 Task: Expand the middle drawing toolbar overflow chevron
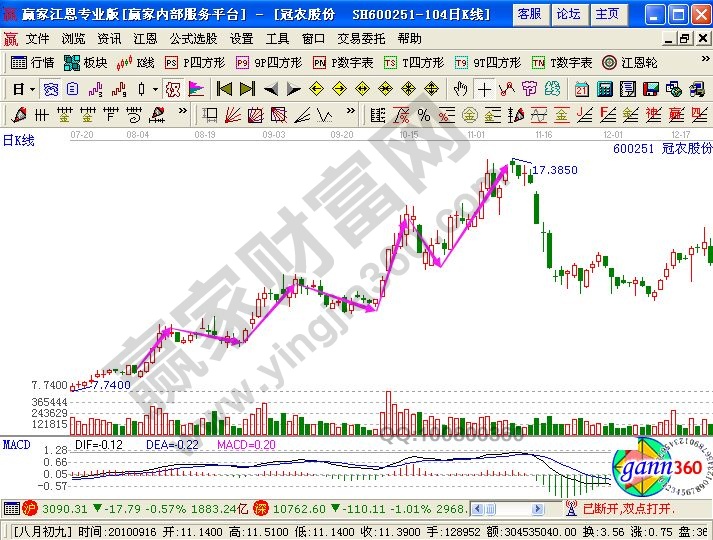(x=351, y=110)
